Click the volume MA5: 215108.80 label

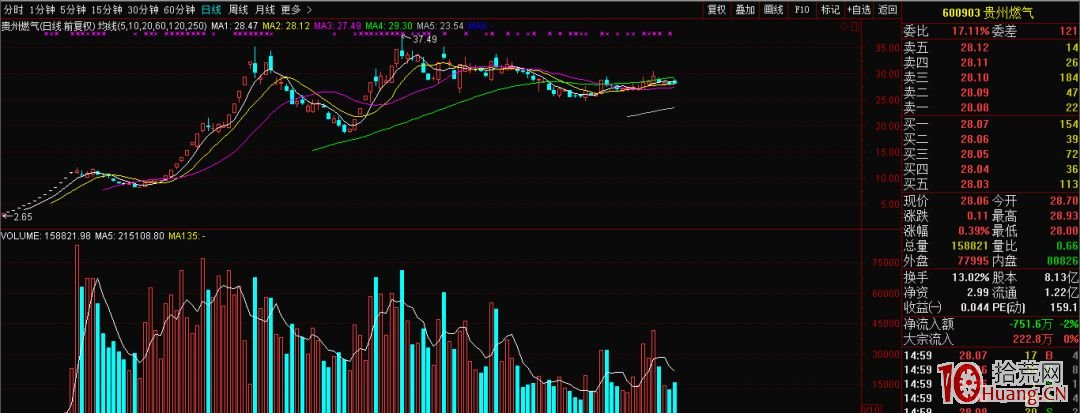point(129,236)
